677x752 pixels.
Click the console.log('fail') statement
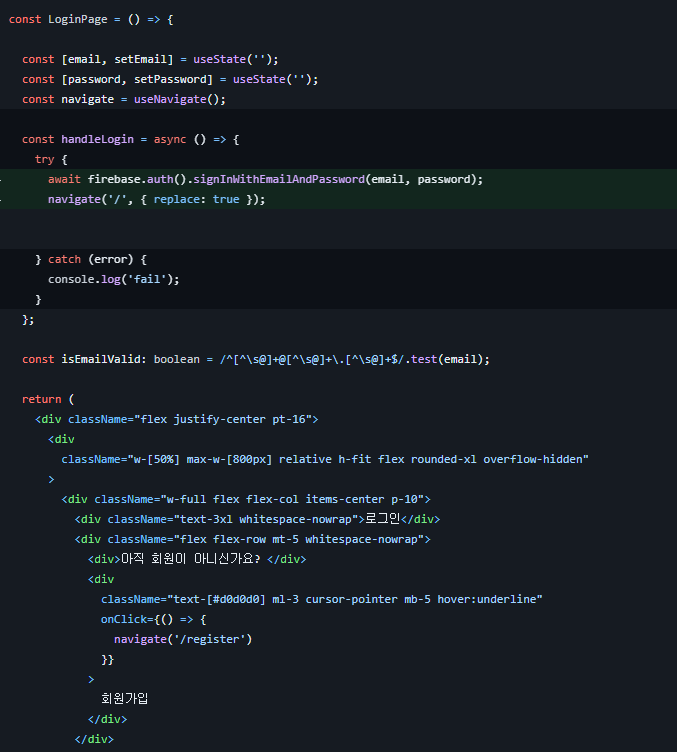pos(114,280)
